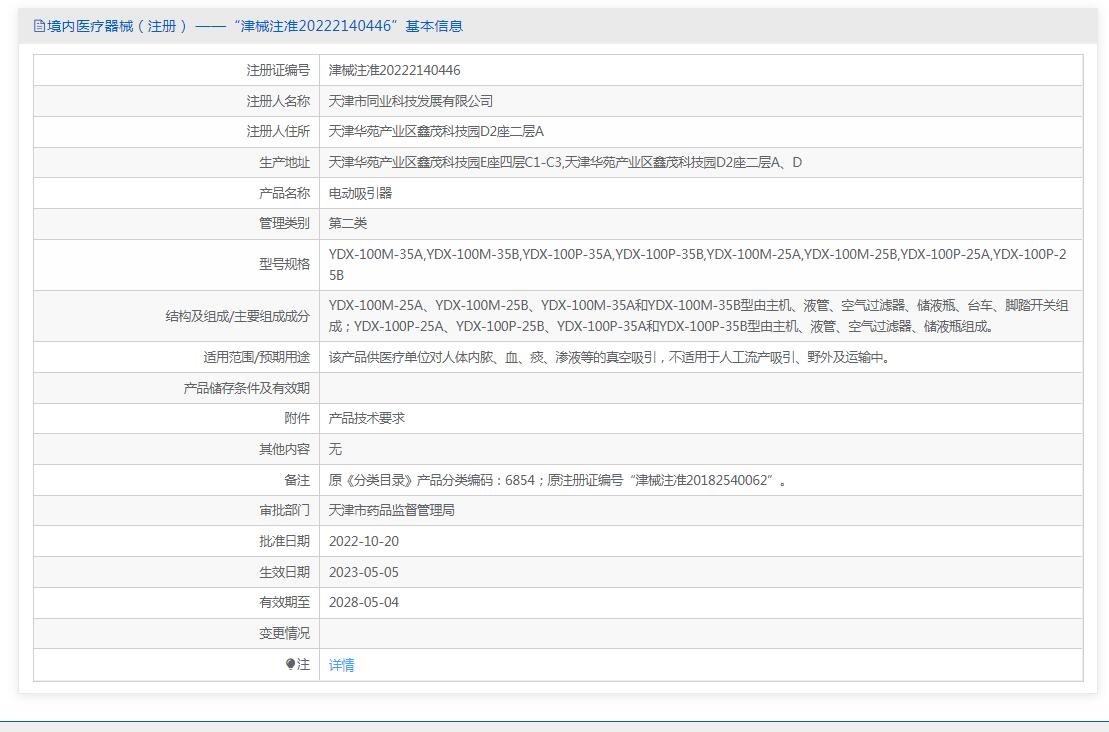Select registration number 津械注准20222140446 in the table

click(394, 70)
